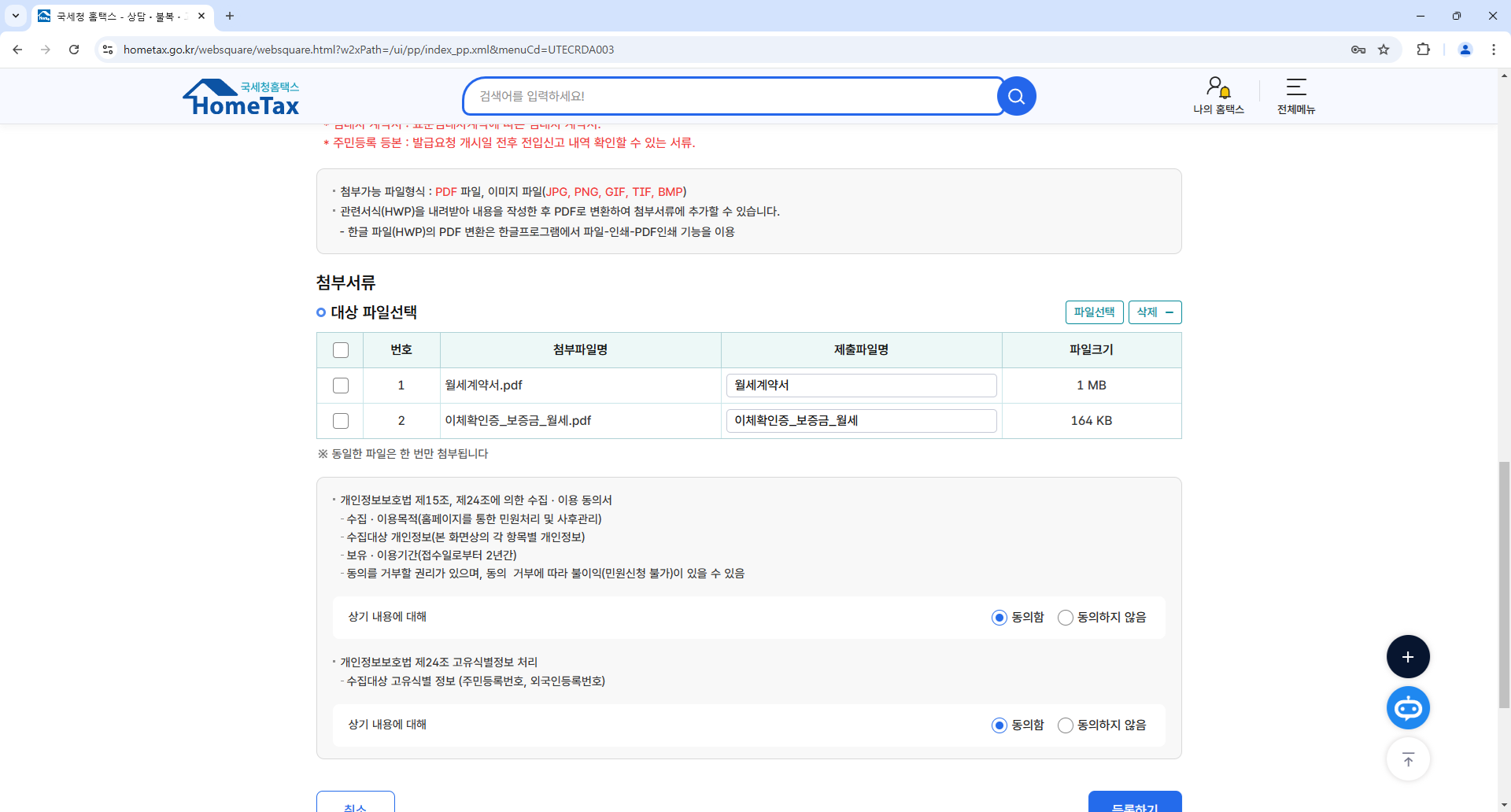The image size is (1511, 812).
Task: Select 동의하지 않음 for 고유식별정보 처리
Action: tap(1066, 725)
